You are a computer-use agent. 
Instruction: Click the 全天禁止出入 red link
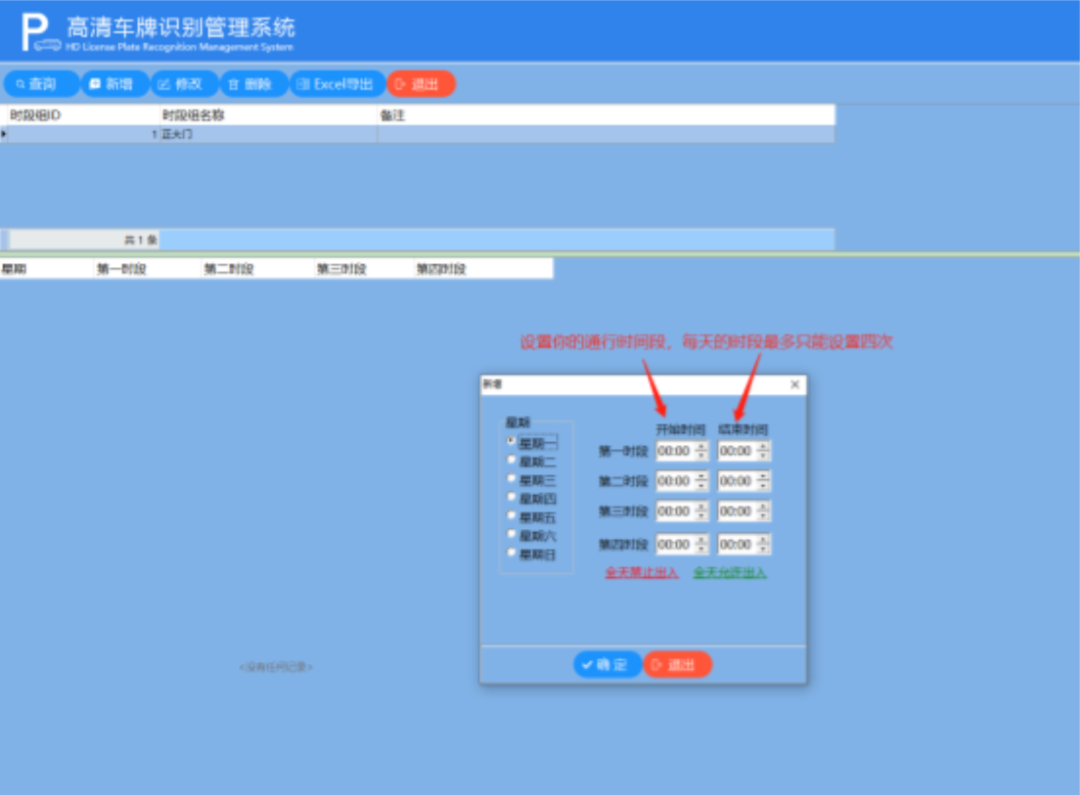[x=641, y=572]
